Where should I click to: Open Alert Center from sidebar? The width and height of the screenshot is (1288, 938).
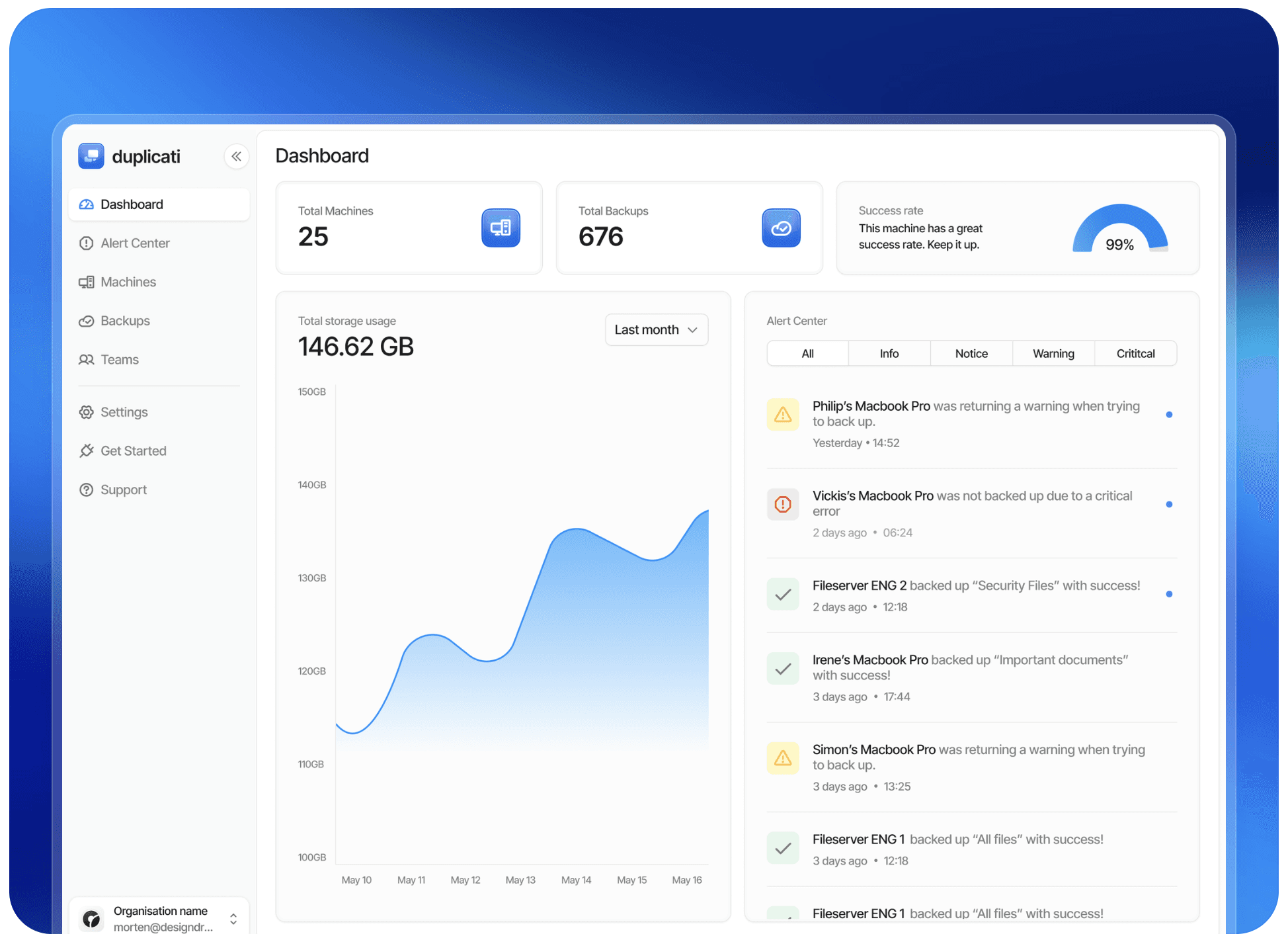(x=135, y=243)
